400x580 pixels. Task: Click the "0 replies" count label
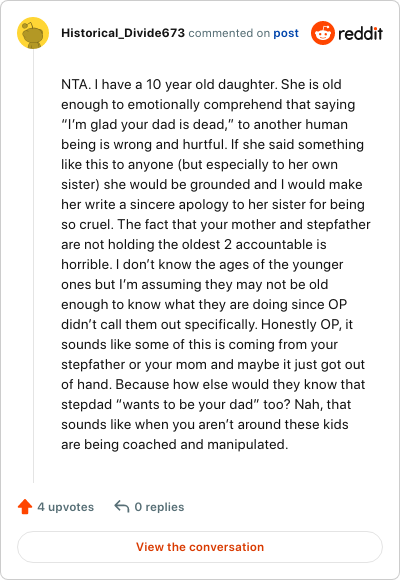tap(159, 507)
